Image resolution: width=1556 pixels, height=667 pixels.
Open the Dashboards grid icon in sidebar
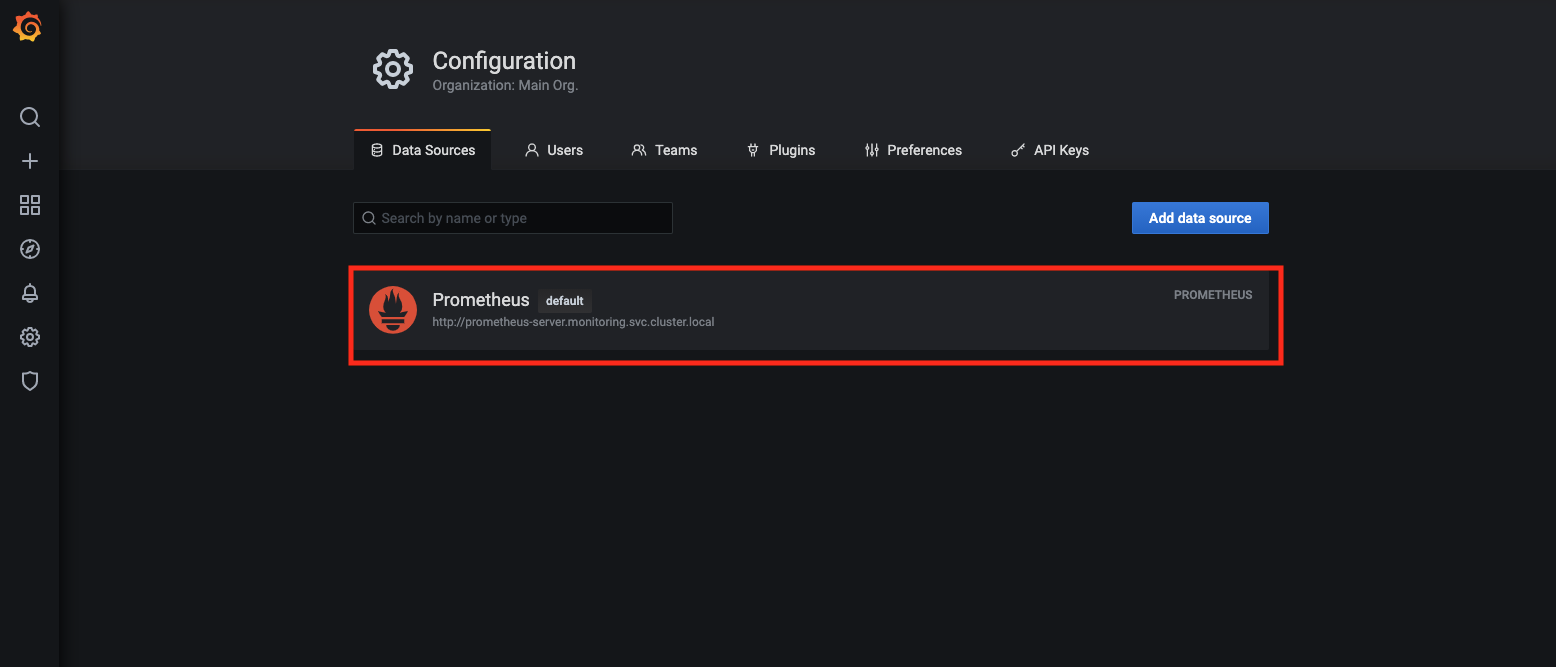click(x=30, y=205)
